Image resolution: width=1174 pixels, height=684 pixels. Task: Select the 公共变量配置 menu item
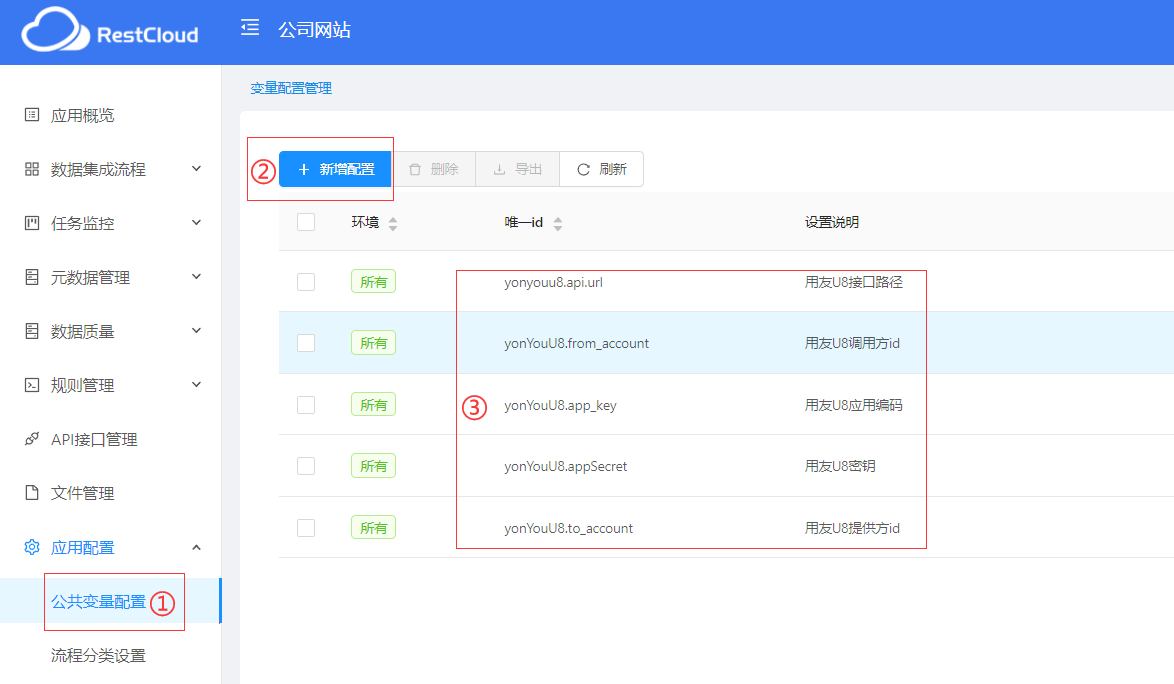[x=98, y=602]
